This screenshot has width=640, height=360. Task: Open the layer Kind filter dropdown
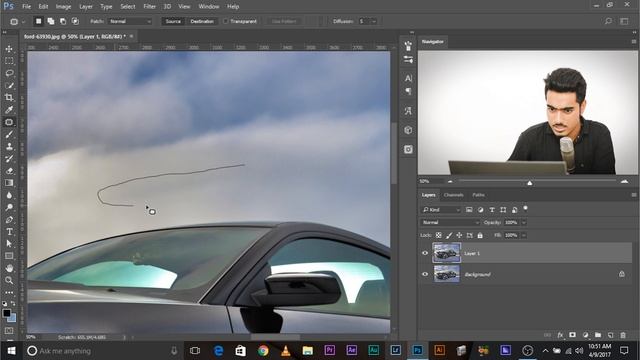tap(441, 210)
